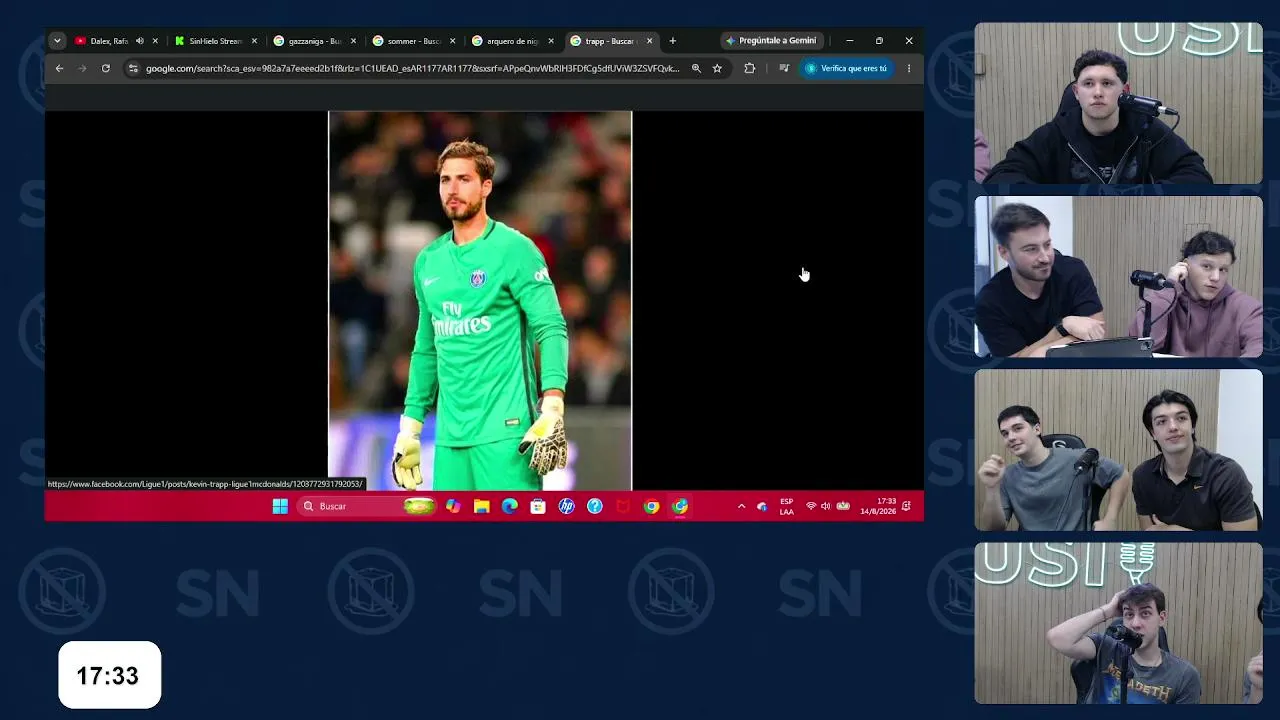This screenshot has width=1280, height=720.
Task: Click the browser forward arrow
Action: point(82,68)
